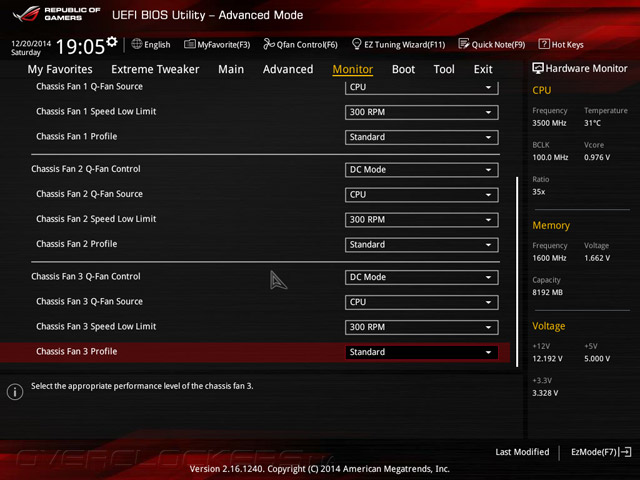
Task: Click the +3.3V reading 3.328 V
Action: [545, 393]
